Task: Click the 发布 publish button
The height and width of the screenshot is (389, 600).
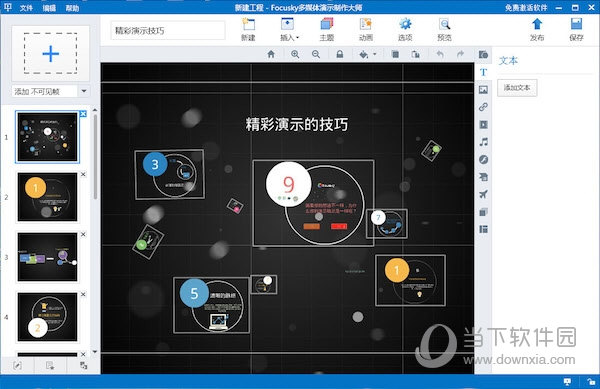Action: point(537,29)
